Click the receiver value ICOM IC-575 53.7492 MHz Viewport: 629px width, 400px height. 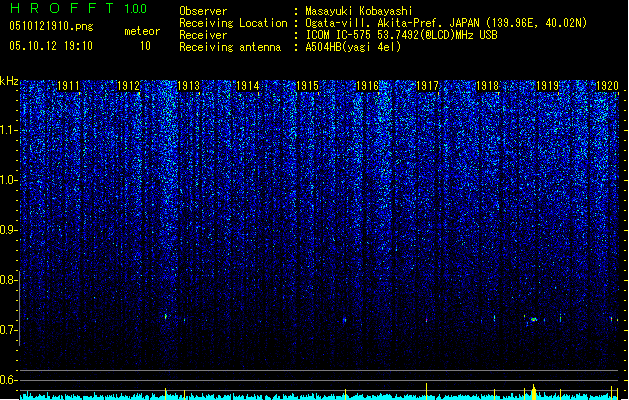pyautogui.click(x=402, y=35)
